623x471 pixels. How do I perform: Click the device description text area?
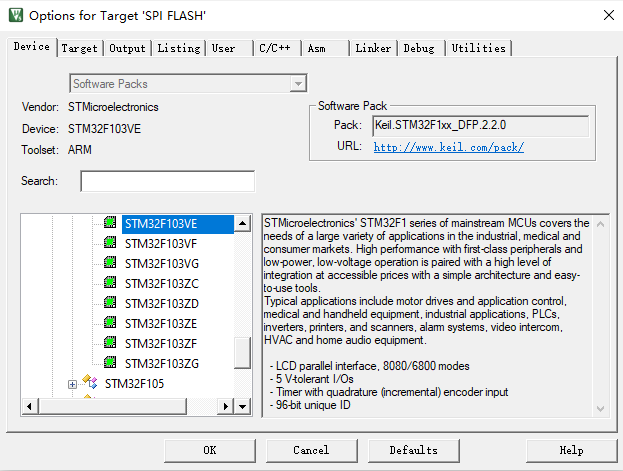(x=428, y=315)
